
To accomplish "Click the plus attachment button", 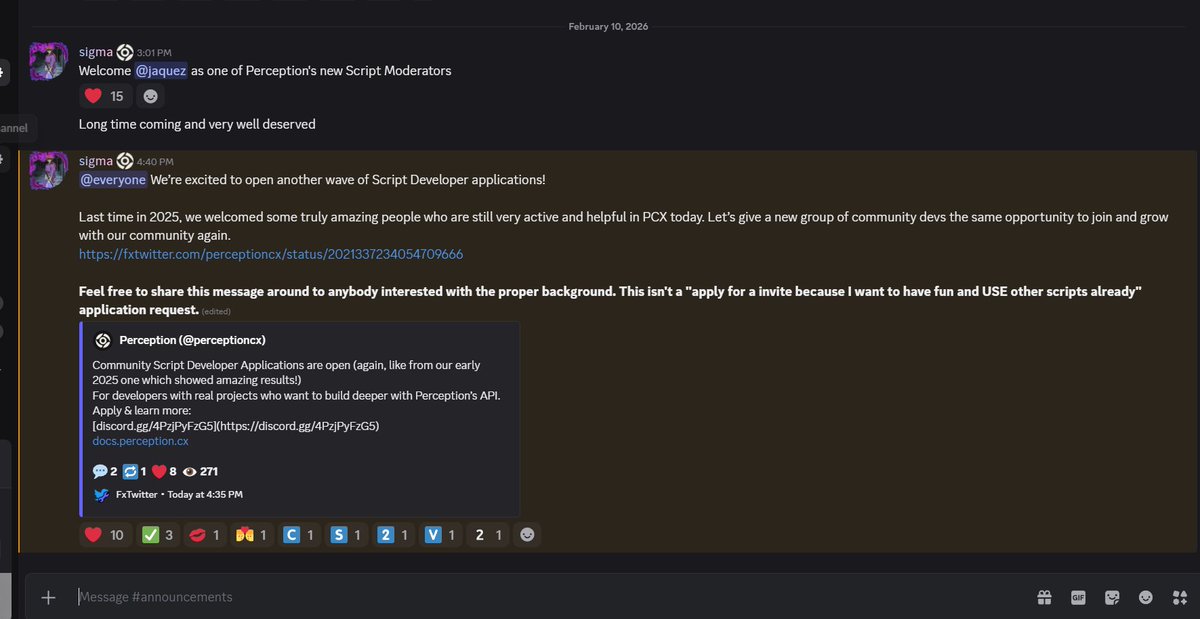I will [x=48, y=597].
